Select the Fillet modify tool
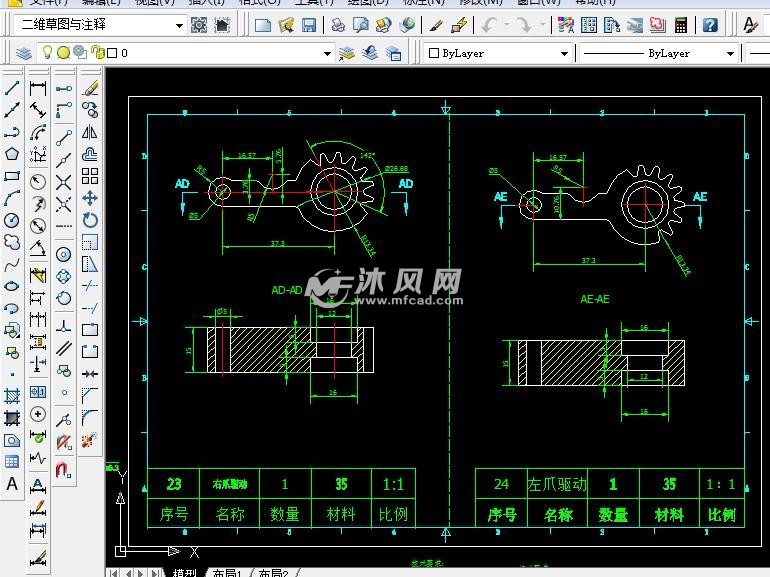This screenshot has height=577, width=770. (90, 417)
